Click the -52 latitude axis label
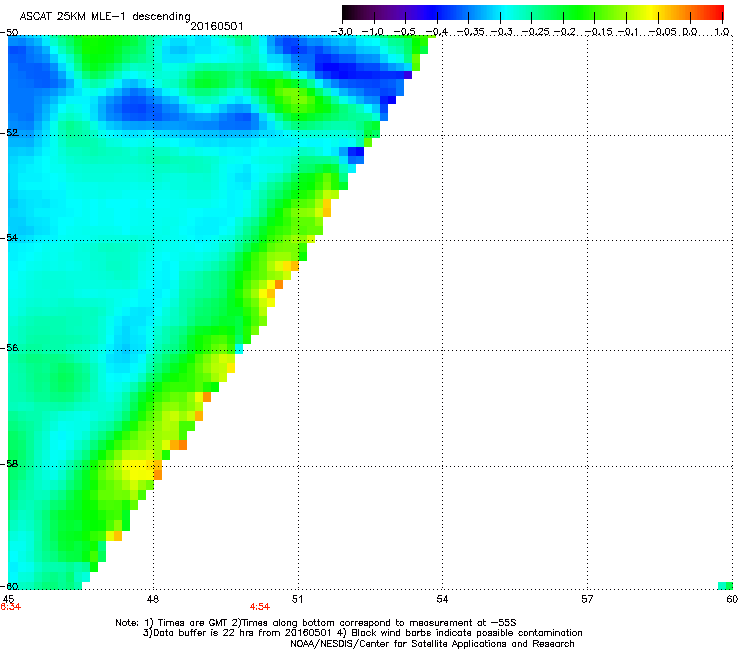 click(x=9, y=133)
